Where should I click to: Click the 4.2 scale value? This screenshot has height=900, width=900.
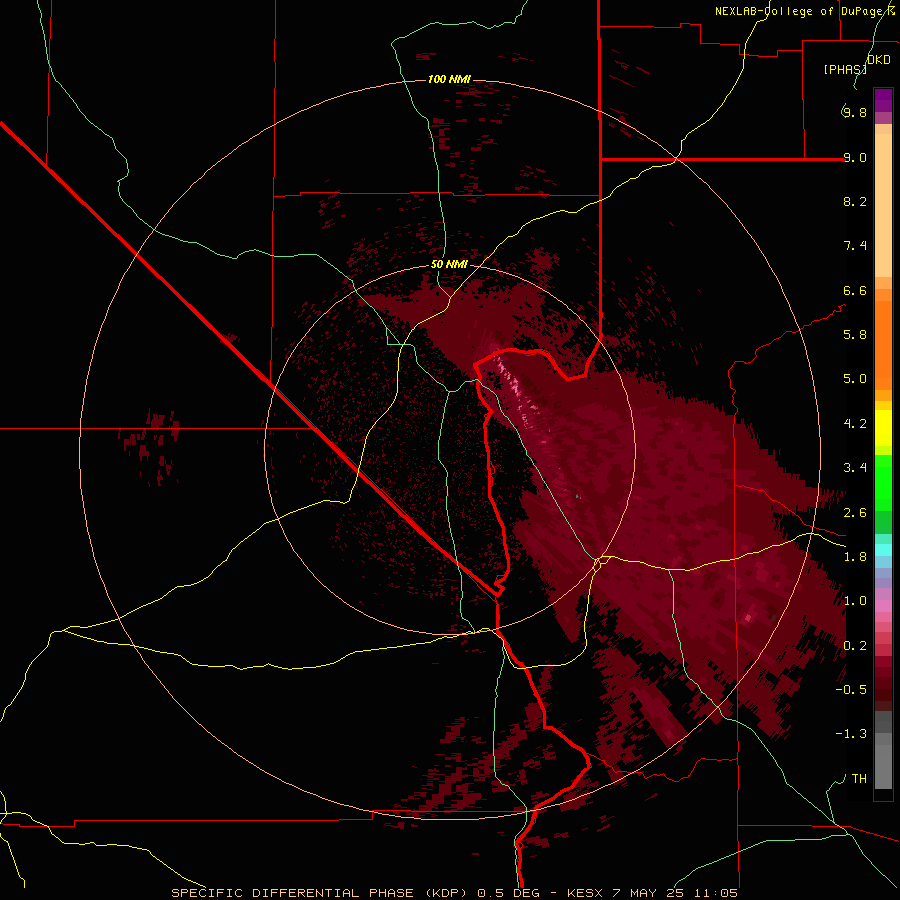(854, 424)
